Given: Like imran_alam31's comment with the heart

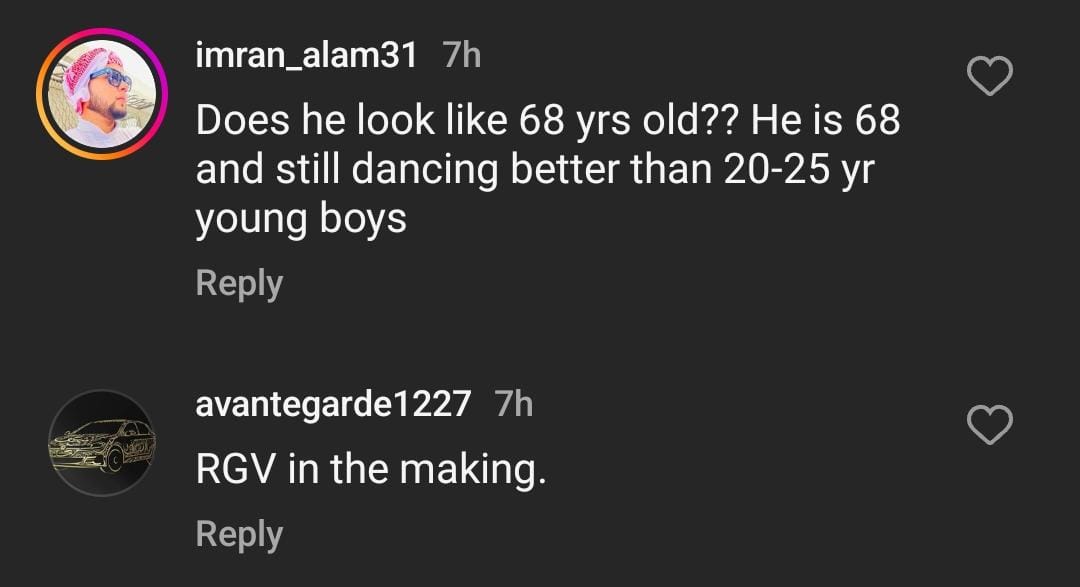Looking at the screenshot, I should tap(991, 76).
